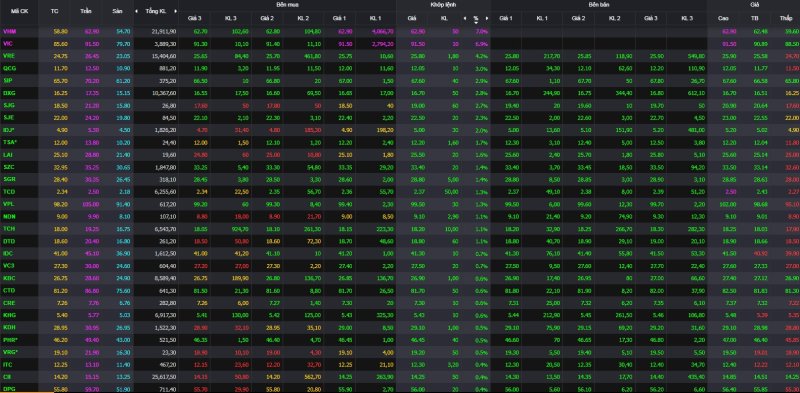
Task: Click the Cao price column header
Action: click(x=722, y=18)
